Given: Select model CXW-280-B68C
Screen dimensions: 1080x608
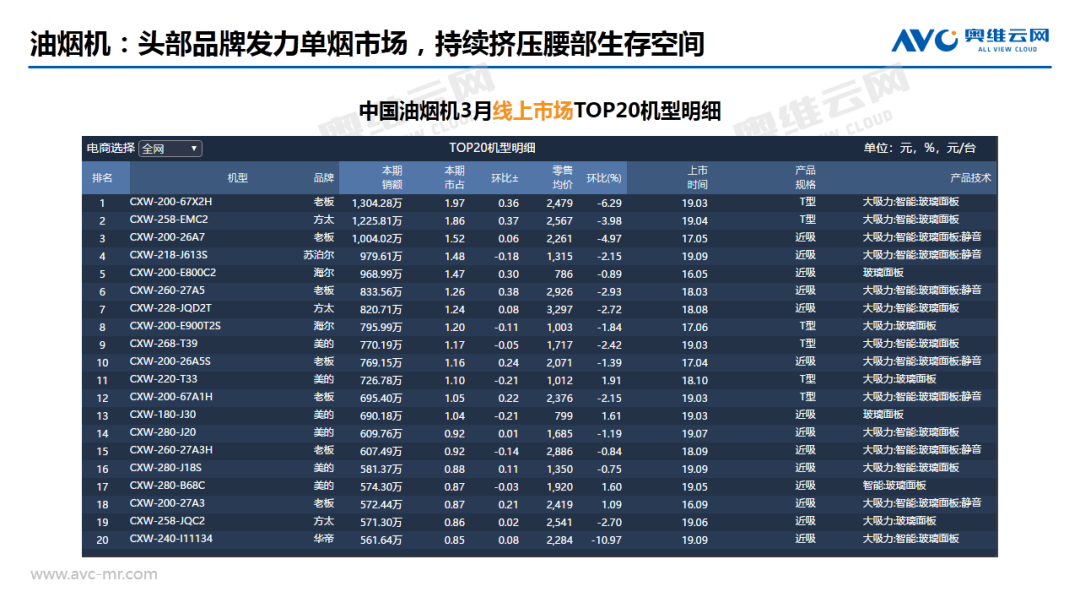Looking at the screenshot, I should [x=167, y=486].
